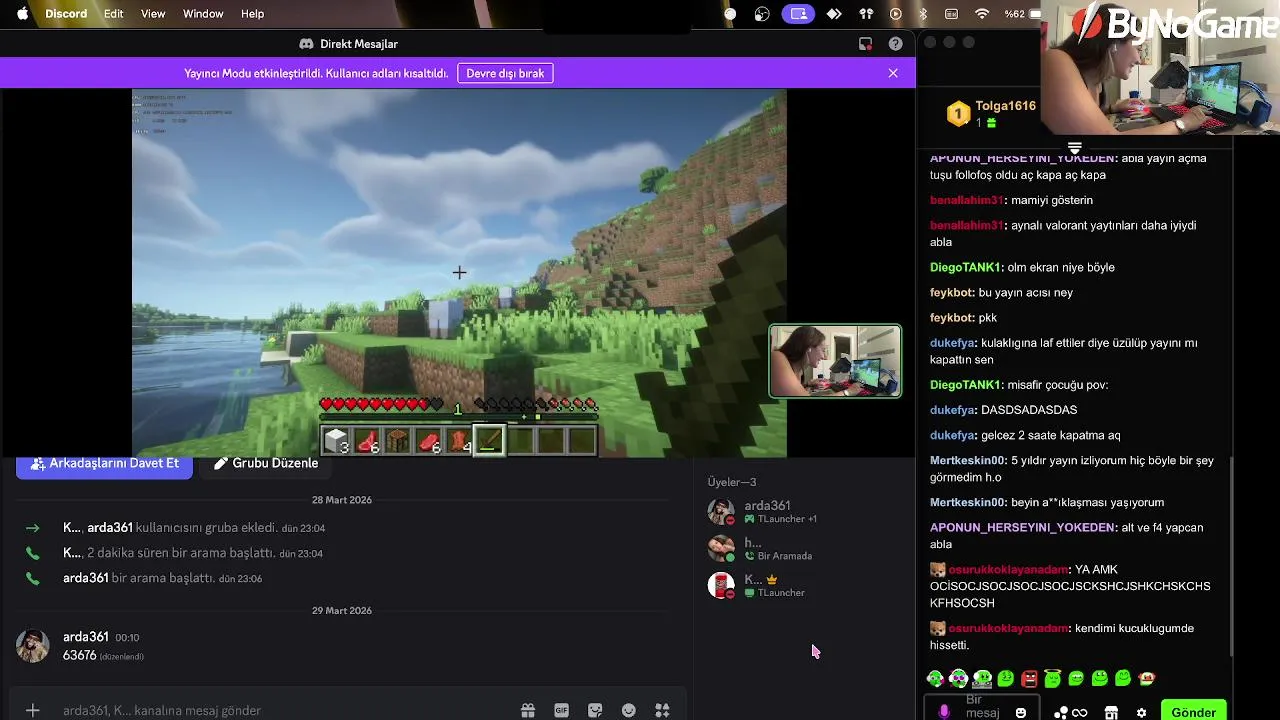Click osurukkoklayanadam on 'YA AMK' message
This screenshot has width=1280, height=720.
[x=1008, y=570]
